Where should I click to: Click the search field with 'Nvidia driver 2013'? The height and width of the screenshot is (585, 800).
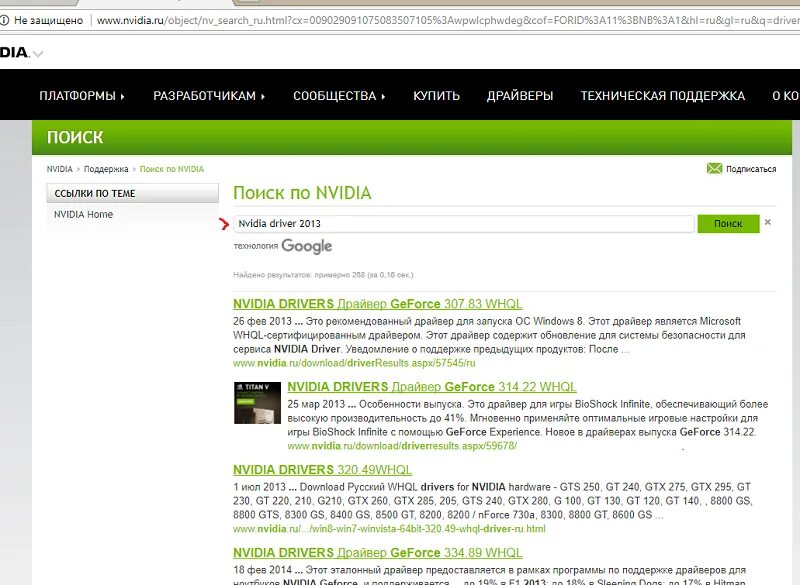tap(464, 223)
